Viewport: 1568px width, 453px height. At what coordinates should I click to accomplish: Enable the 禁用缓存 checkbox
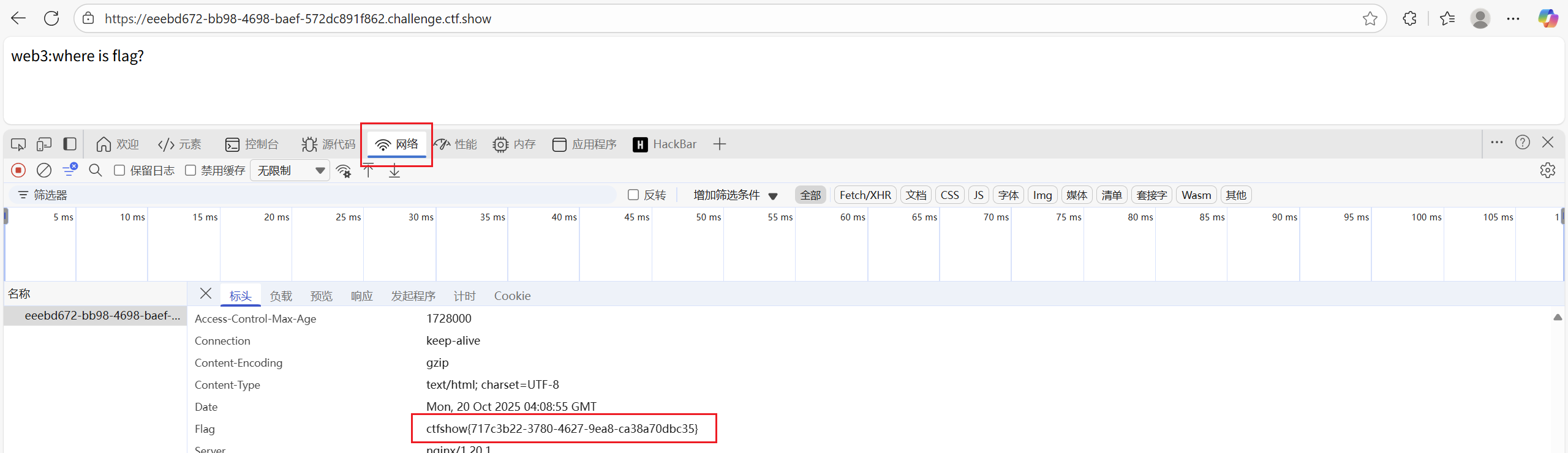pos(190,170)
